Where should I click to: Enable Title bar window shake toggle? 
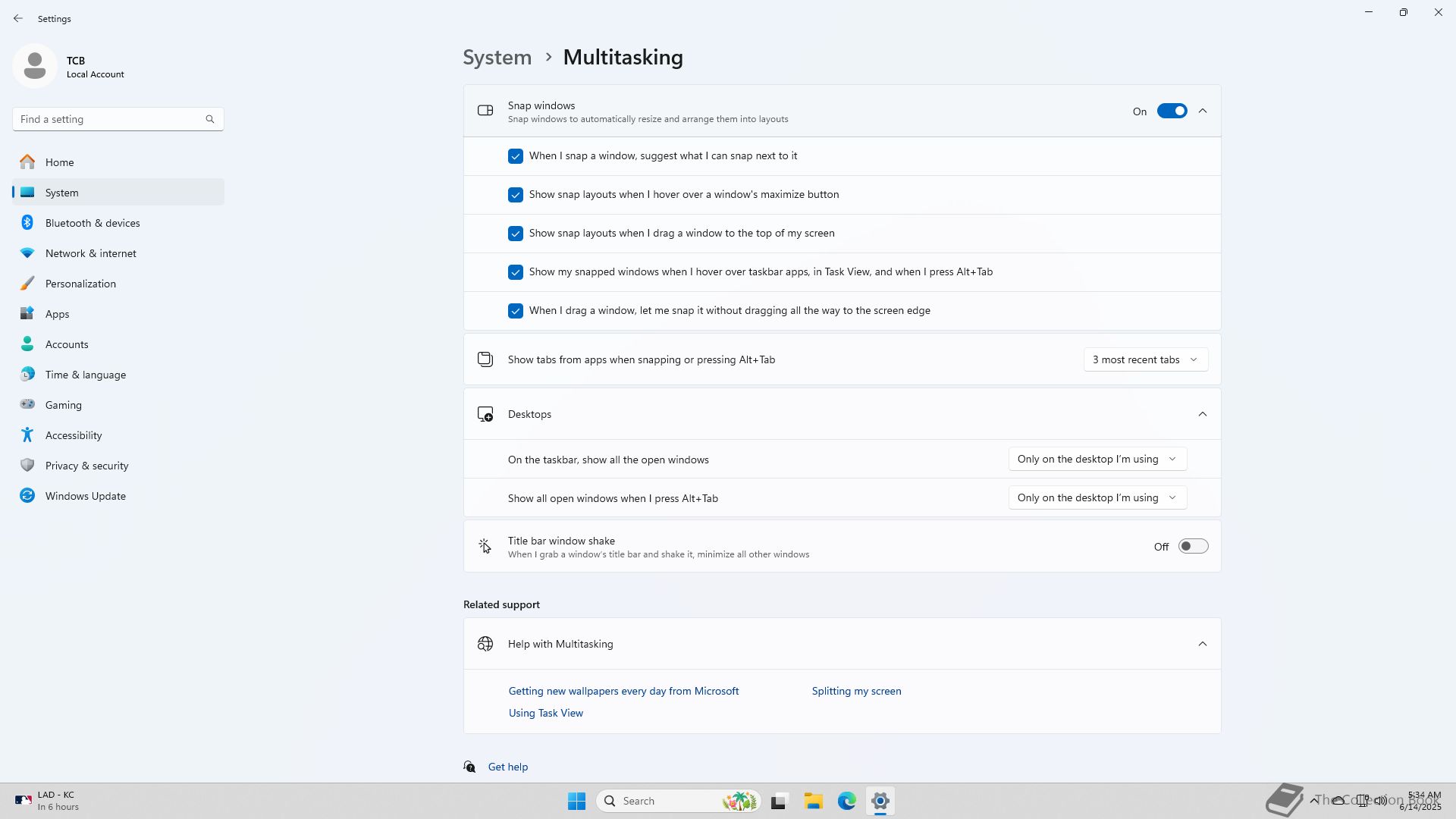(1192, 547)
